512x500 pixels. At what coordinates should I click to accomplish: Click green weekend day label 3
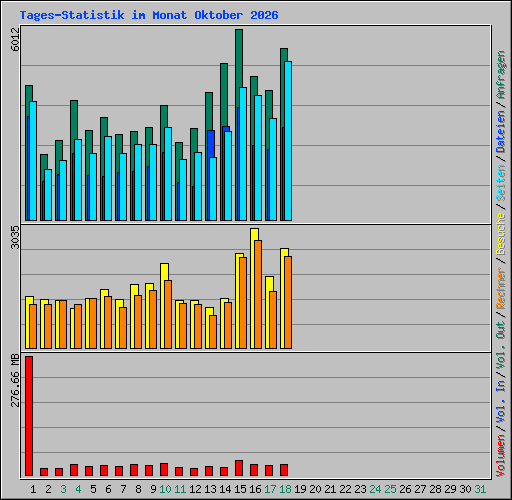pos(63,489)
